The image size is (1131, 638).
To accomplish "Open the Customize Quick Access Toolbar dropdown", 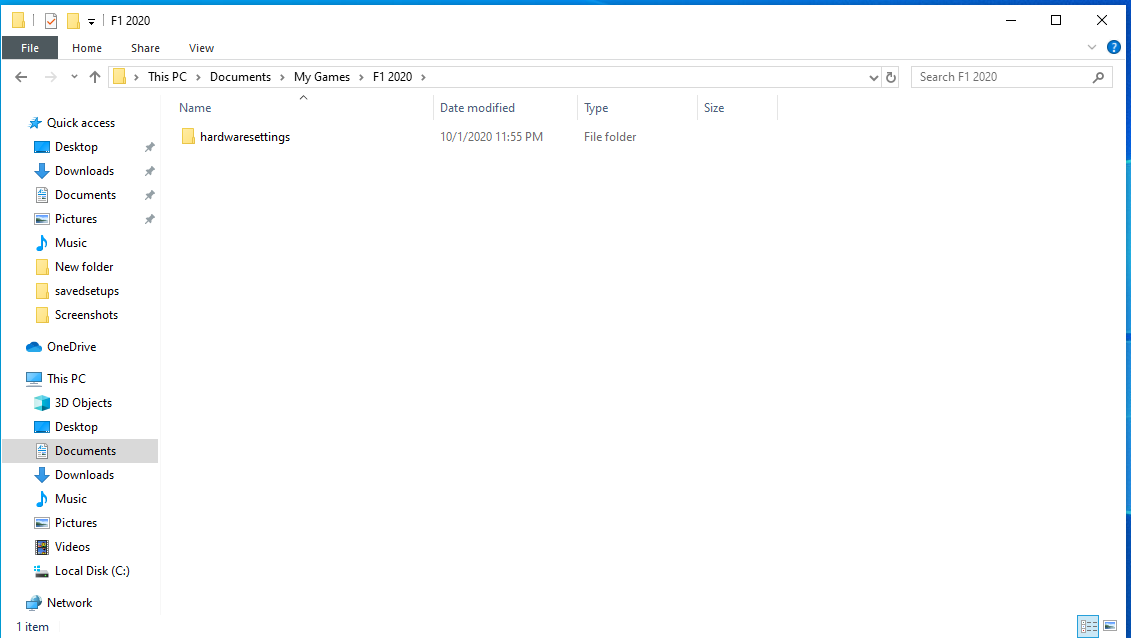I will (x=92, y=22).
